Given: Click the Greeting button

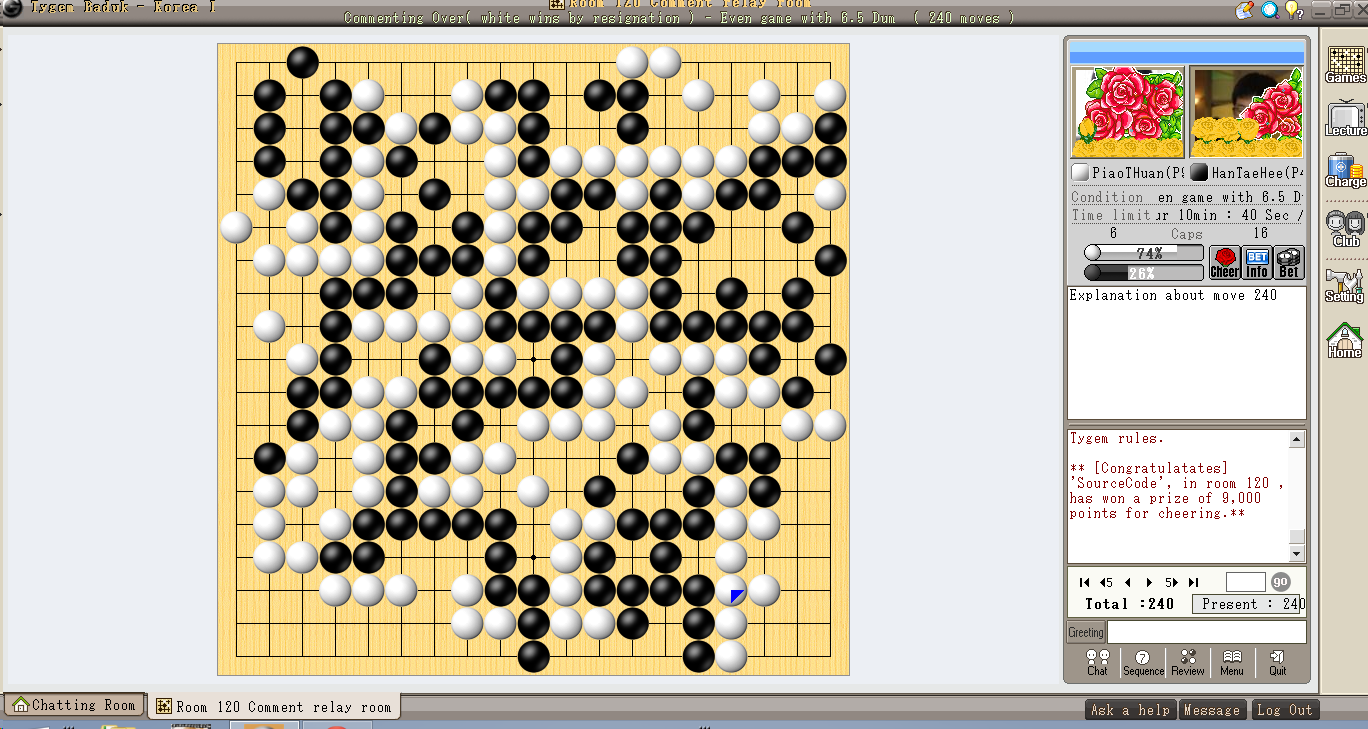Looking at the screenshot, I should pyautogui.click(x=1086, y=632).
